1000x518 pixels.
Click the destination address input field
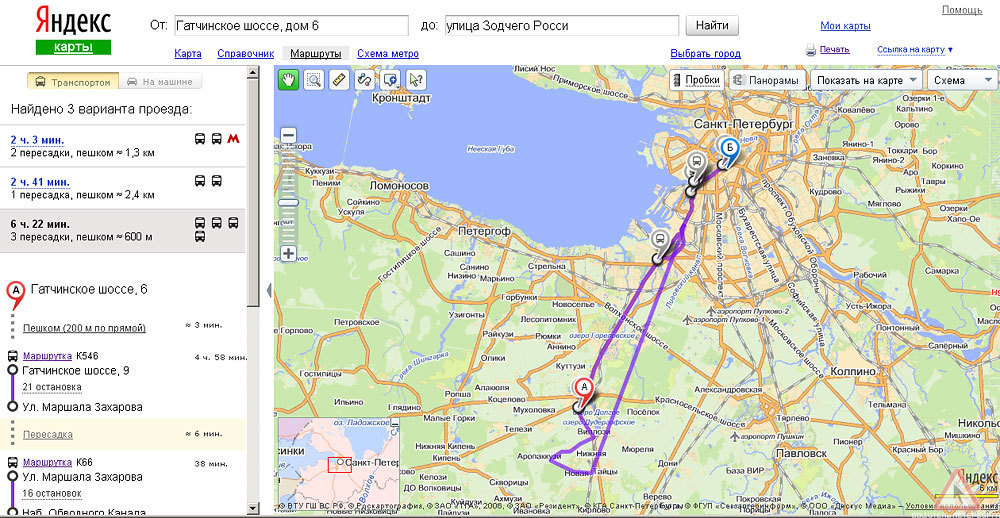(x=562, y=26)
